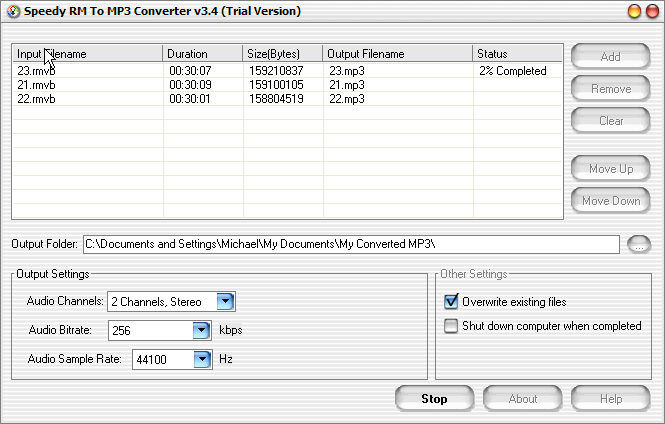665x424 pixels.
Task: Open the Audio Bitrate dropdown arrow
Action: pos(201,330)
